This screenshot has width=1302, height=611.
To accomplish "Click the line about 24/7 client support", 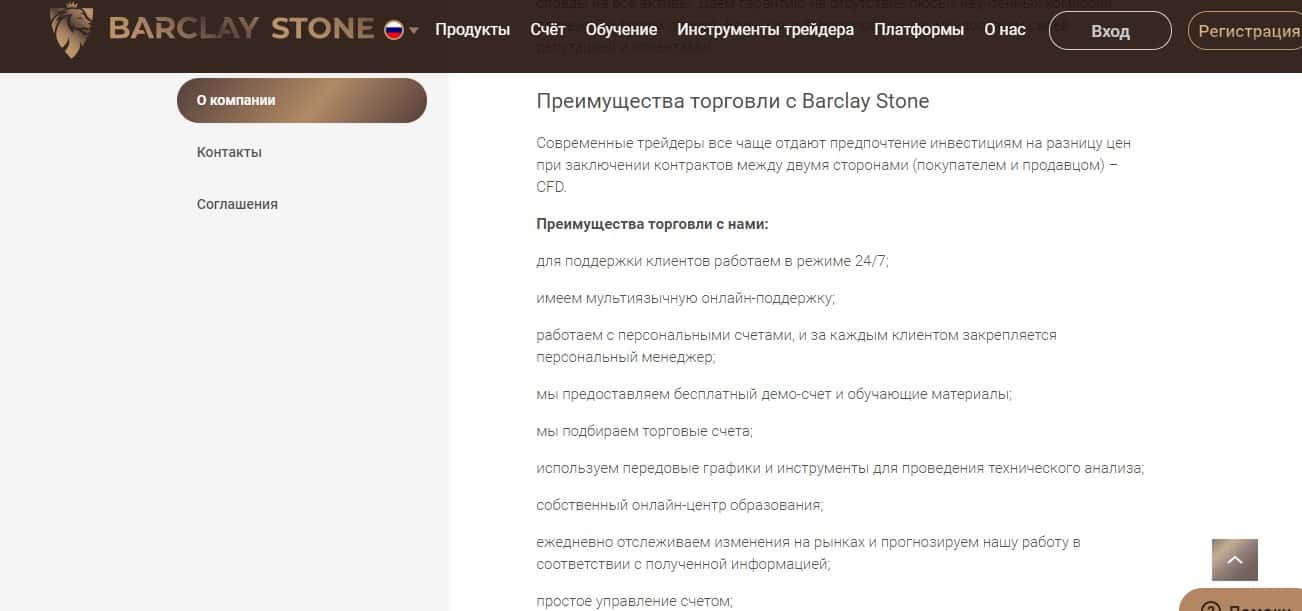I will (x=712, y=261).
